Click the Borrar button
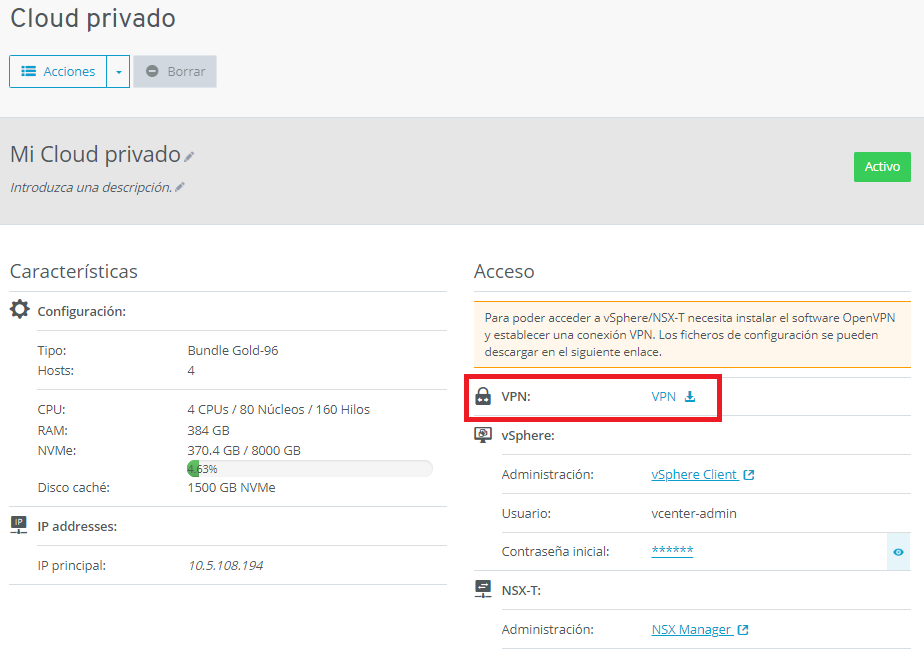The width and height of the screenshot is (924, 671). [175, 71]
